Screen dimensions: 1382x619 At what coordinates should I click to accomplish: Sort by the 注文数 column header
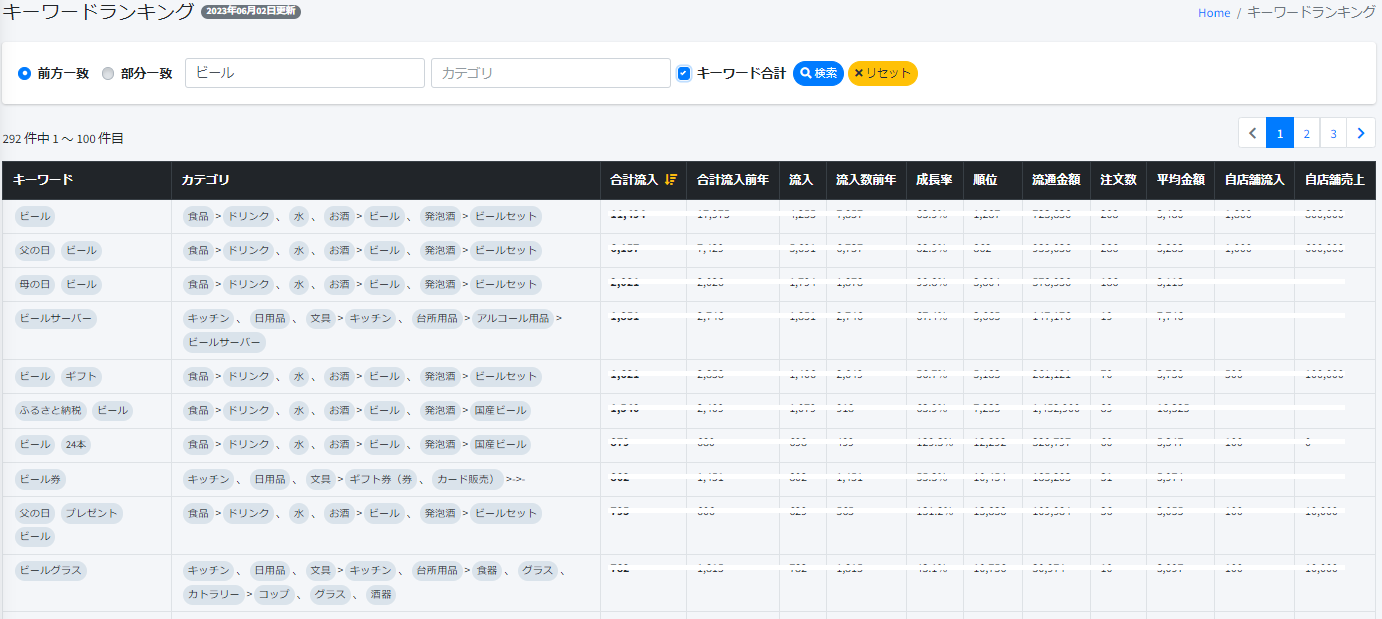(x=1118, y=180)
